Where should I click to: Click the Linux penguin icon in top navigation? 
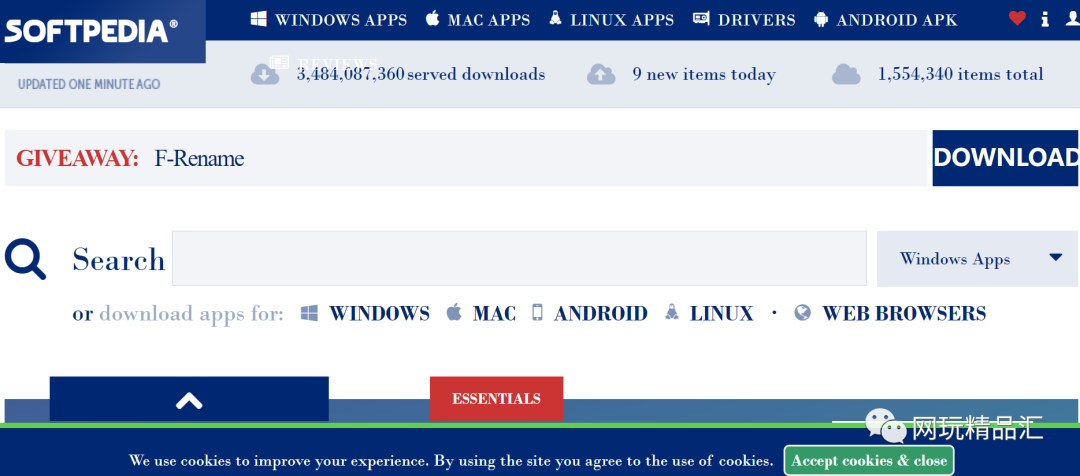(x=556, y=19)
